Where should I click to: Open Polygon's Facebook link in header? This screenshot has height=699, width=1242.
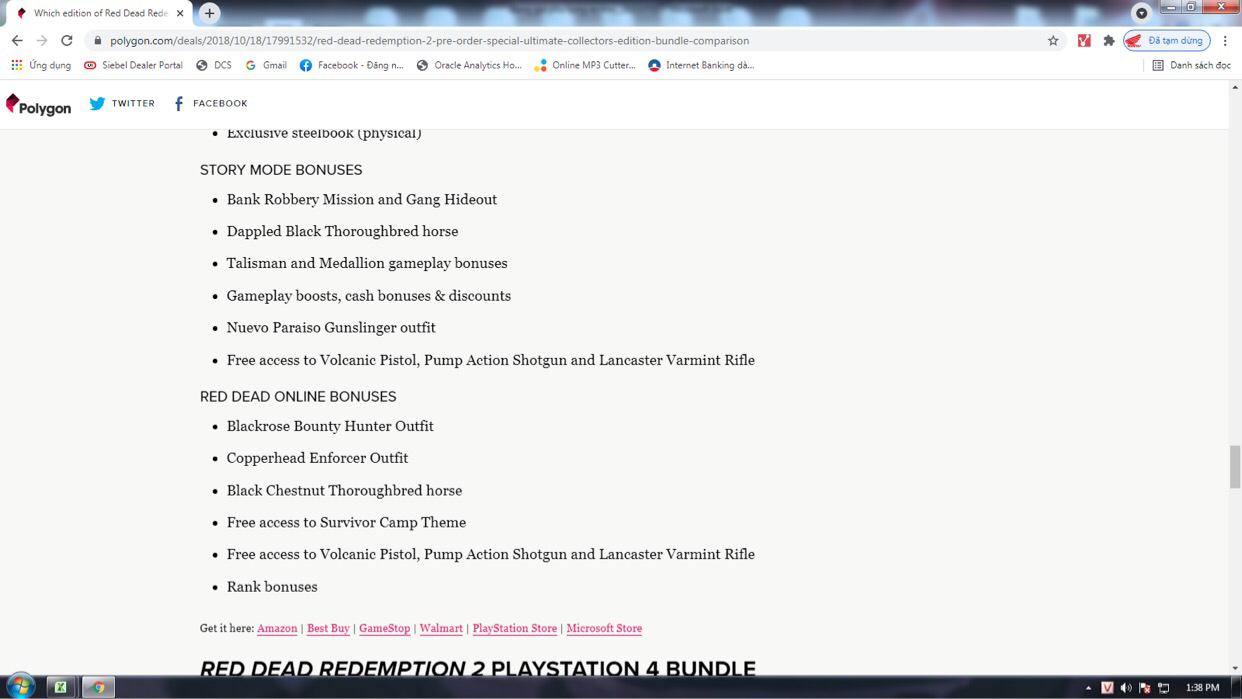tap(210, 104)
